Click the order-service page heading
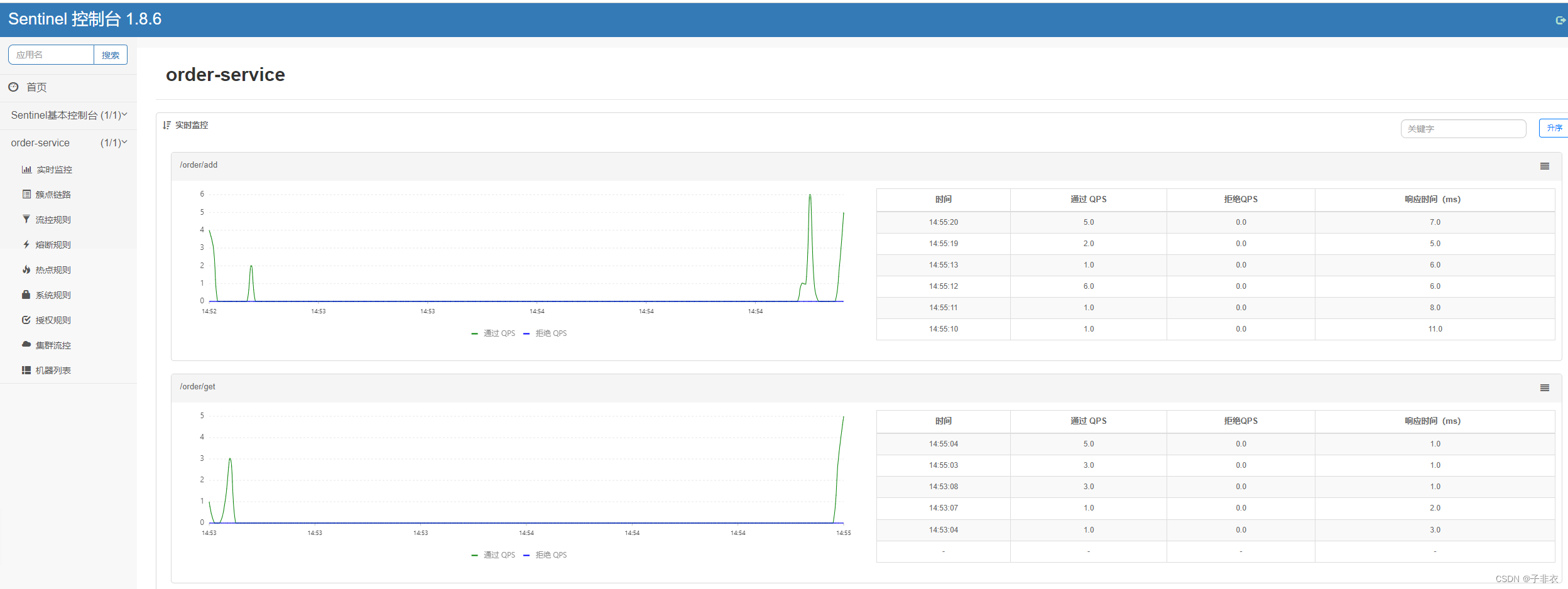The height and width of the screenshot is (589, 1568). (226, 75)
